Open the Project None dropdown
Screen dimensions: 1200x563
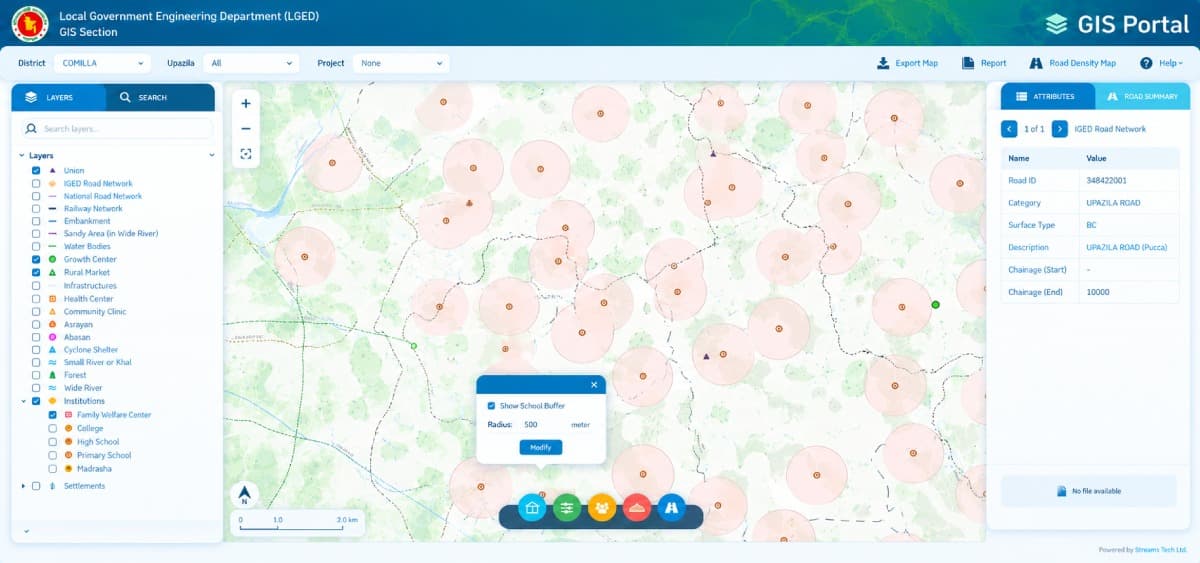(x=400, y=63)
